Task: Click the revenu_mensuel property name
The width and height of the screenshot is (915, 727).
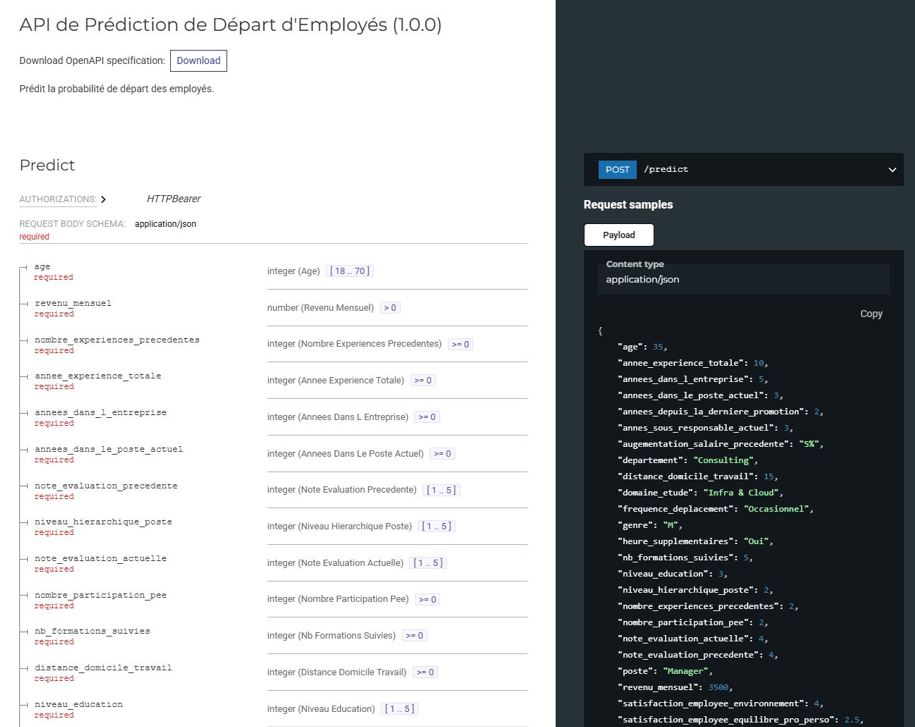Action: (73, 303)
